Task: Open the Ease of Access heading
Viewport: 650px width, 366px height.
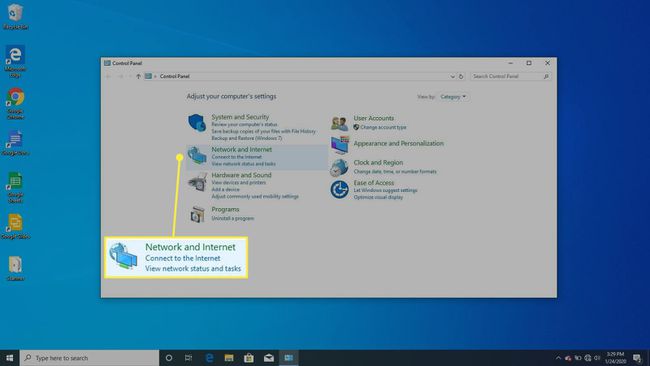Action: 374,183
